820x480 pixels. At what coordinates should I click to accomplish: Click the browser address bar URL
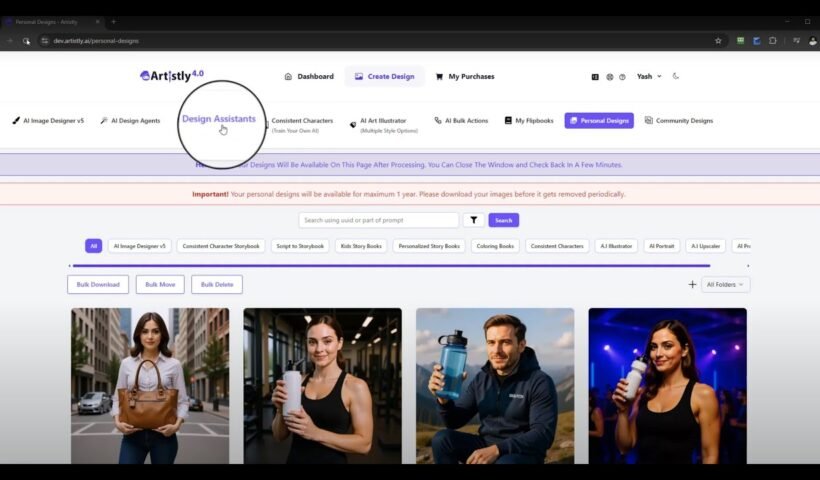pos(96,41)
